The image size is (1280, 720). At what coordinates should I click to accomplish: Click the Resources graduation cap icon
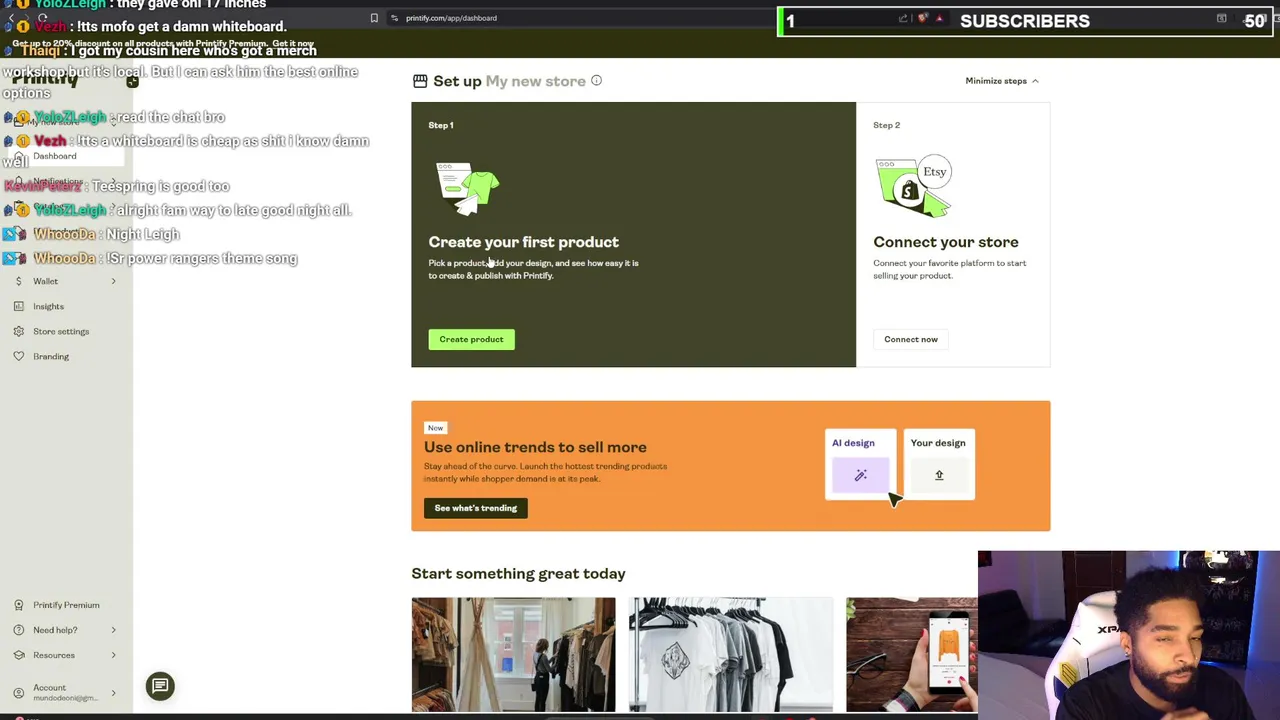(18, 655)
